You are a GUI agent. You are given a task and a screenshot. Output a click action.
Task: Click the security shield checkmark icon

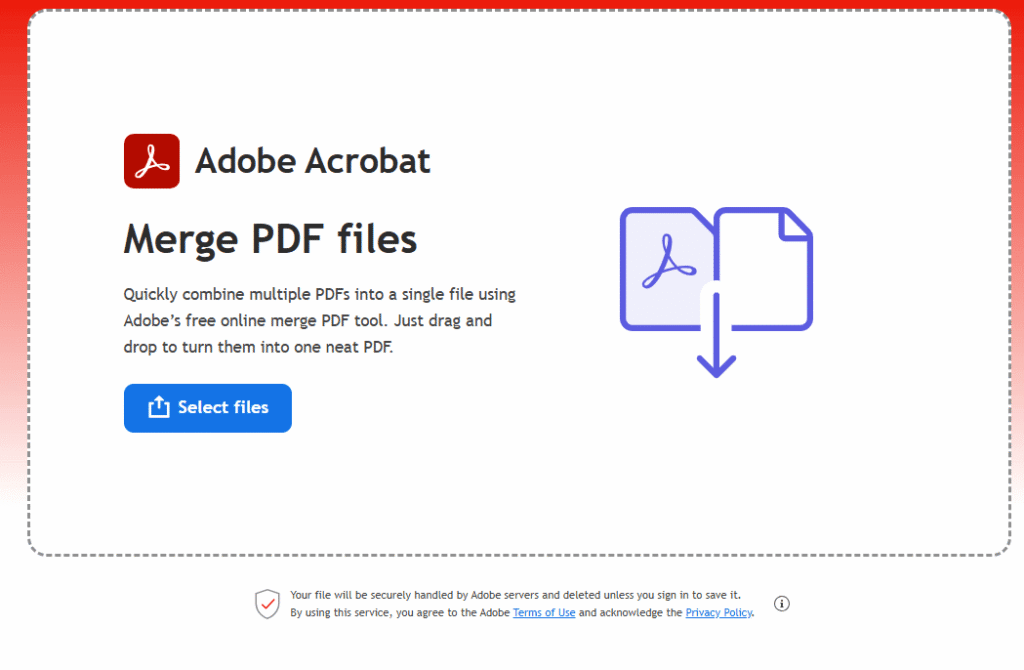pos(267,603)
